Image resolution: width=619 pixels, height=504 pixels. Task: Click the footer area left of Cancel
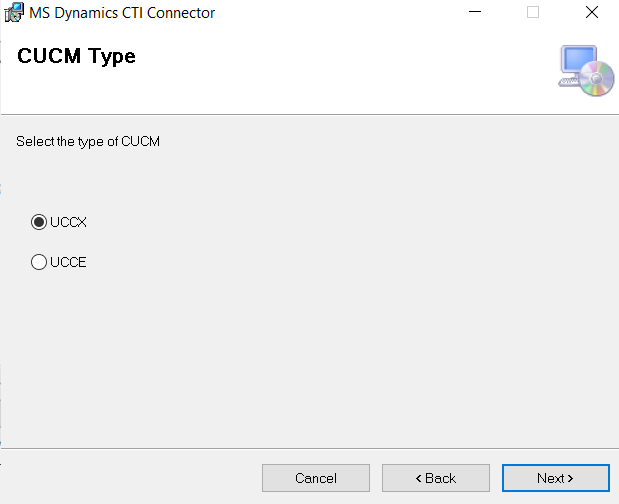coord(130,478)
